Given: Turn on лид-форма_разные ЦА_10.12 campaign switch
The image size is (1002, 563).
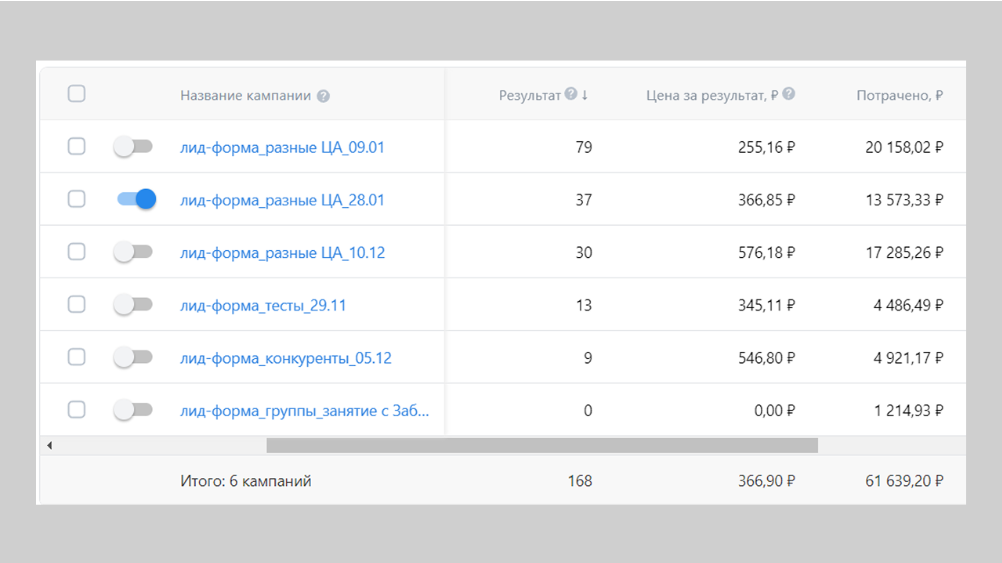Looking at the screenshot, I should pos(133,252).
